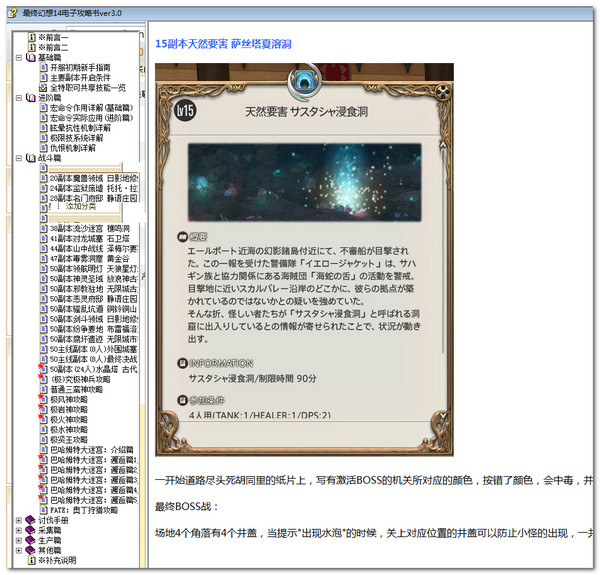Image resolution: width=600 pixels, height=575 pixels.
Task: Click the help icon in the title bar
Action: [x=12, y=13]
